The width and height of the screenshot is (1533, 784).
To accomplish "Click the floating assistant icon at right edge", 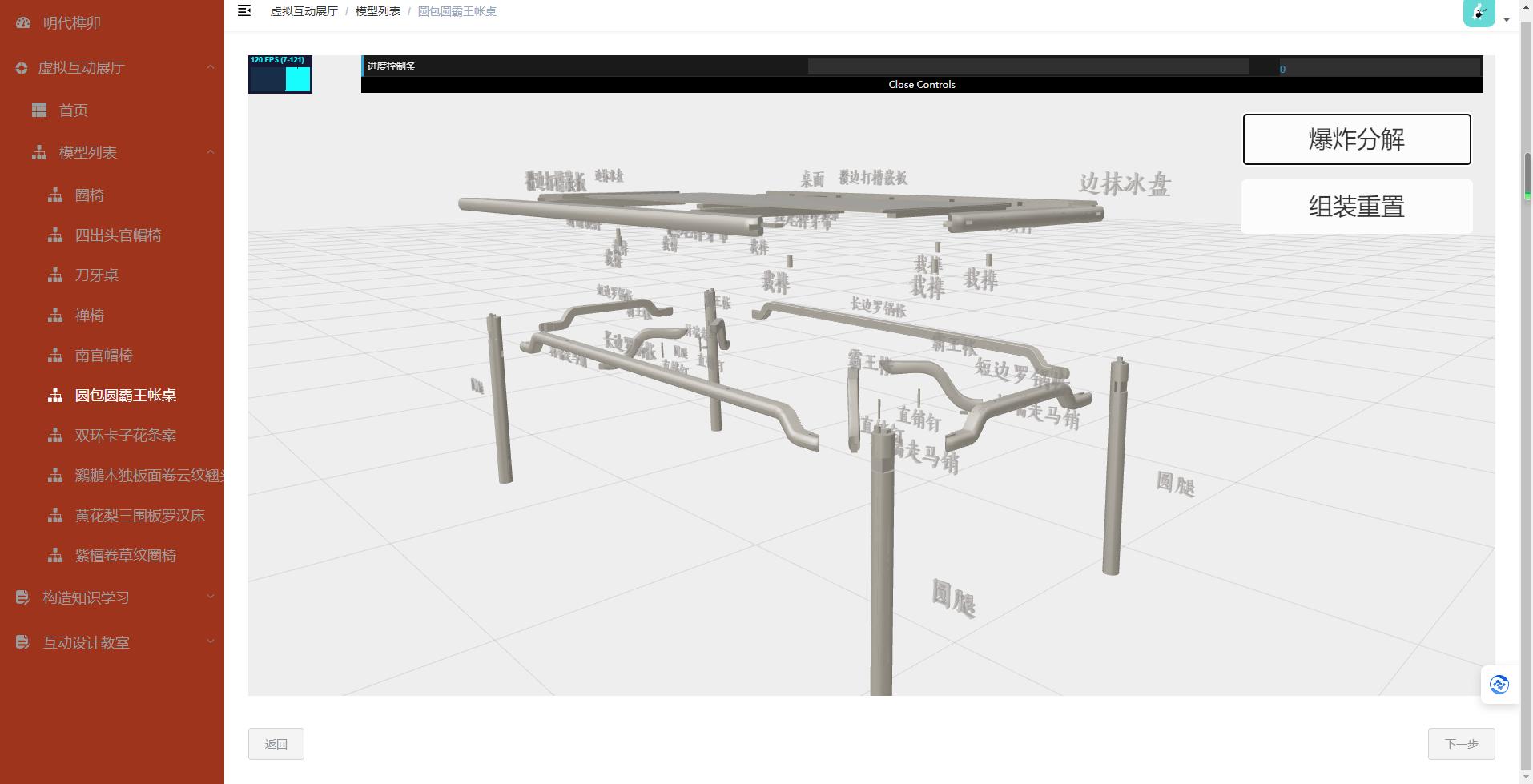I will (x=1499, y=685).
